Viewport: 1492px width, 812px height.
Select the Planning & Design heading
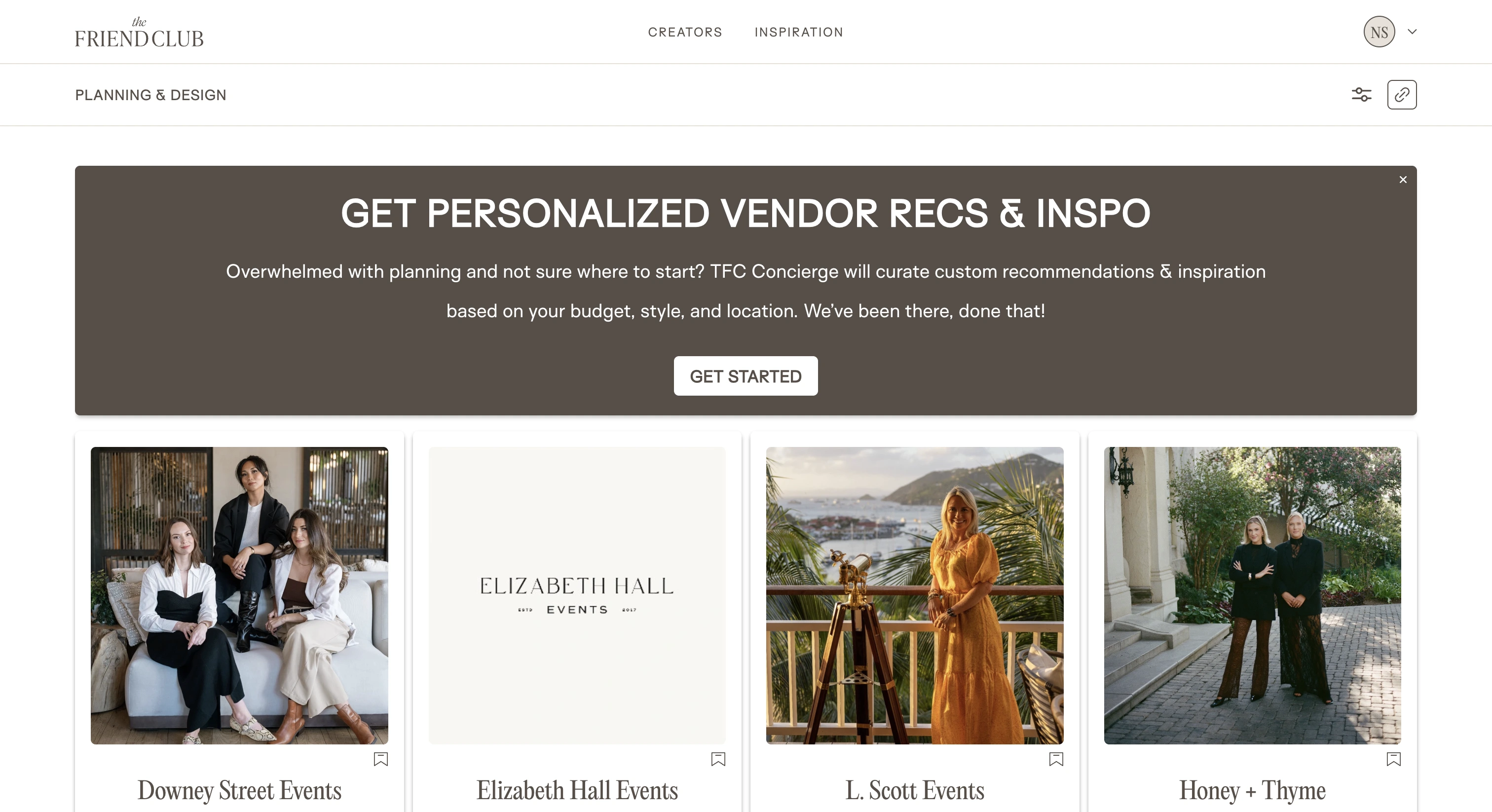[x=150, y=95]
